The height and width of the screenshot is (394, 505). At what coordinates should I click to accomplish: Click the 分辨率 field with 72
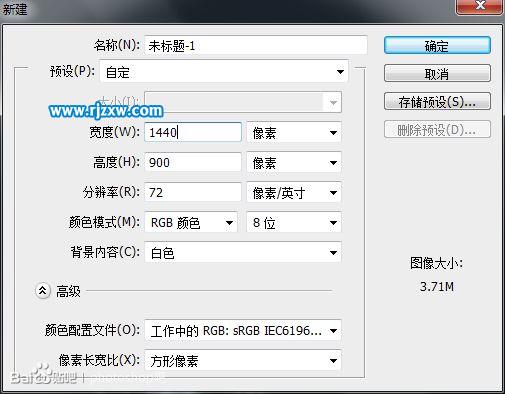pos(193,192)
